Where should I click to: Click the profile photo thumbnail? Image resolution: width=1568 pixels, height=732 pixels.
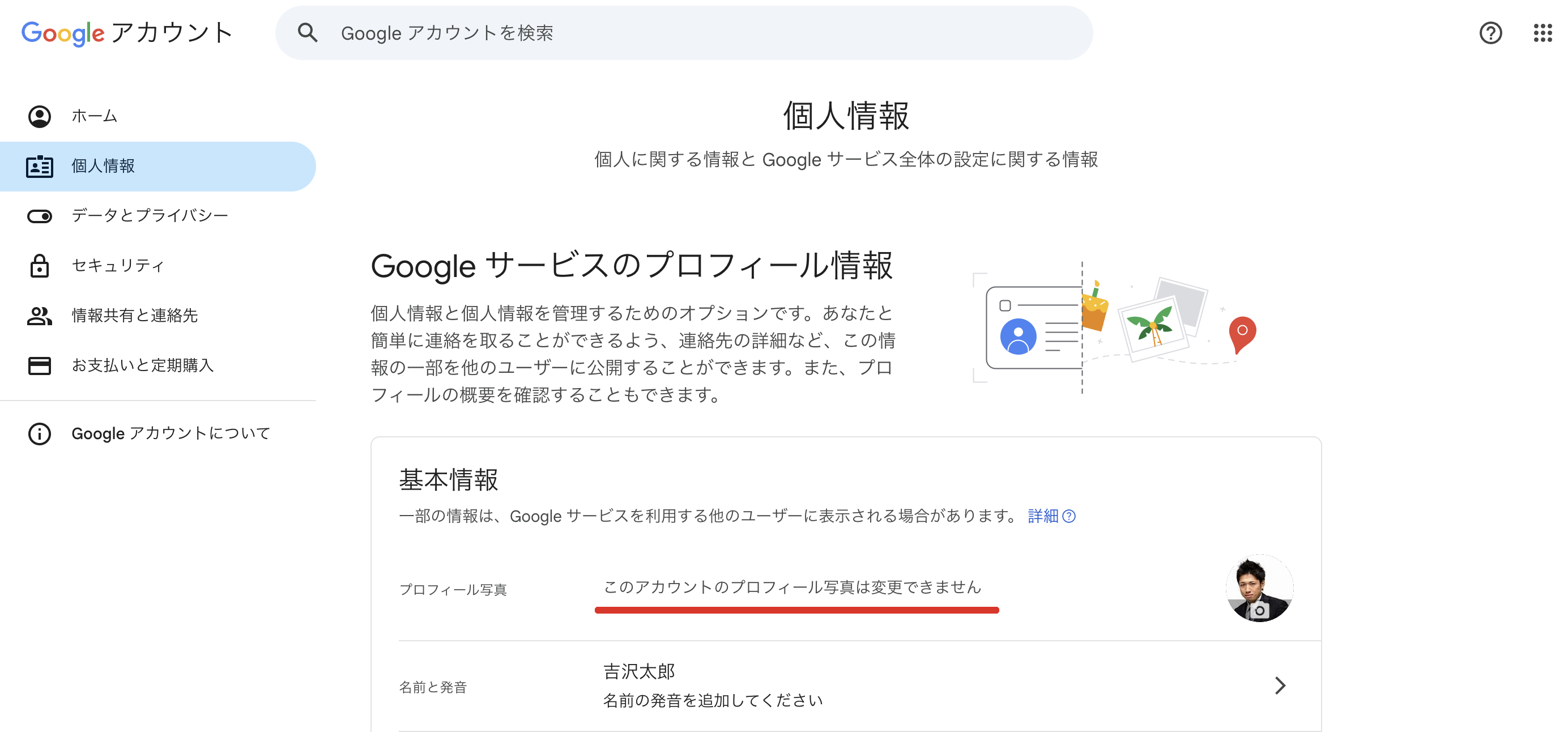[x=1259, y=588]
